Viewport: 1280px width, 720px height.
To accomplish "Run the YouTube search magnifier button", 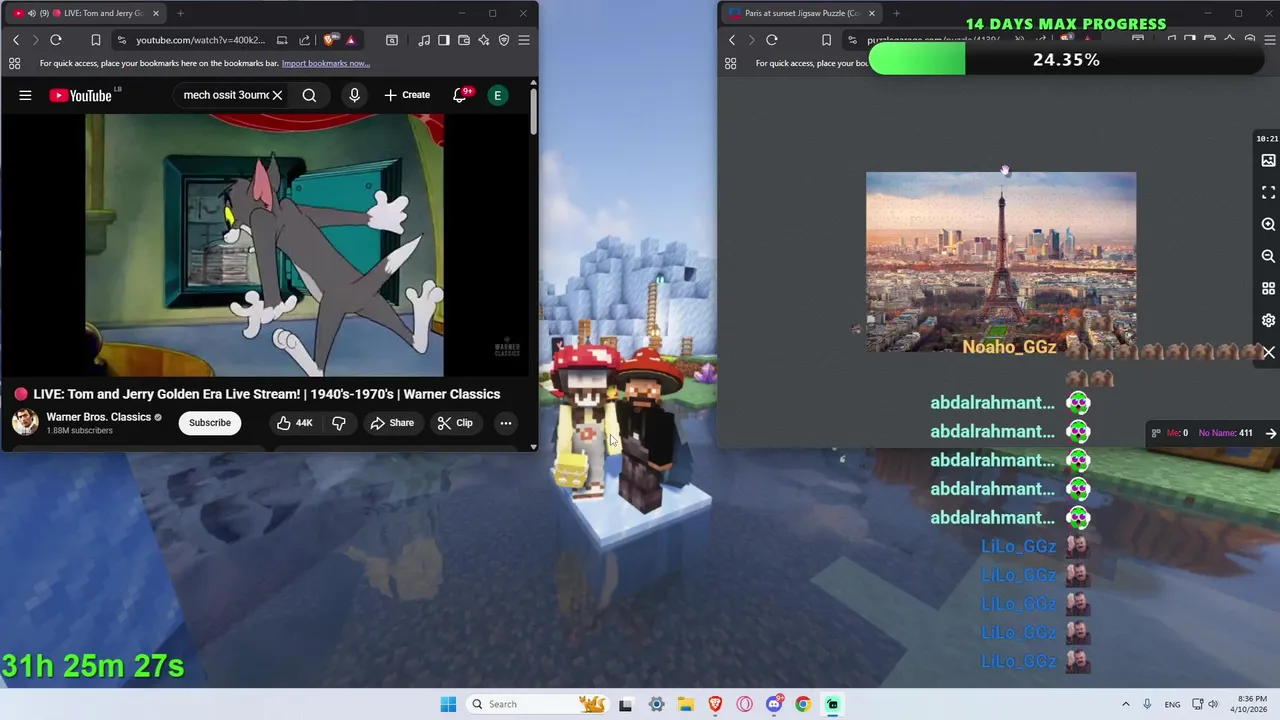I will point(309,95).
